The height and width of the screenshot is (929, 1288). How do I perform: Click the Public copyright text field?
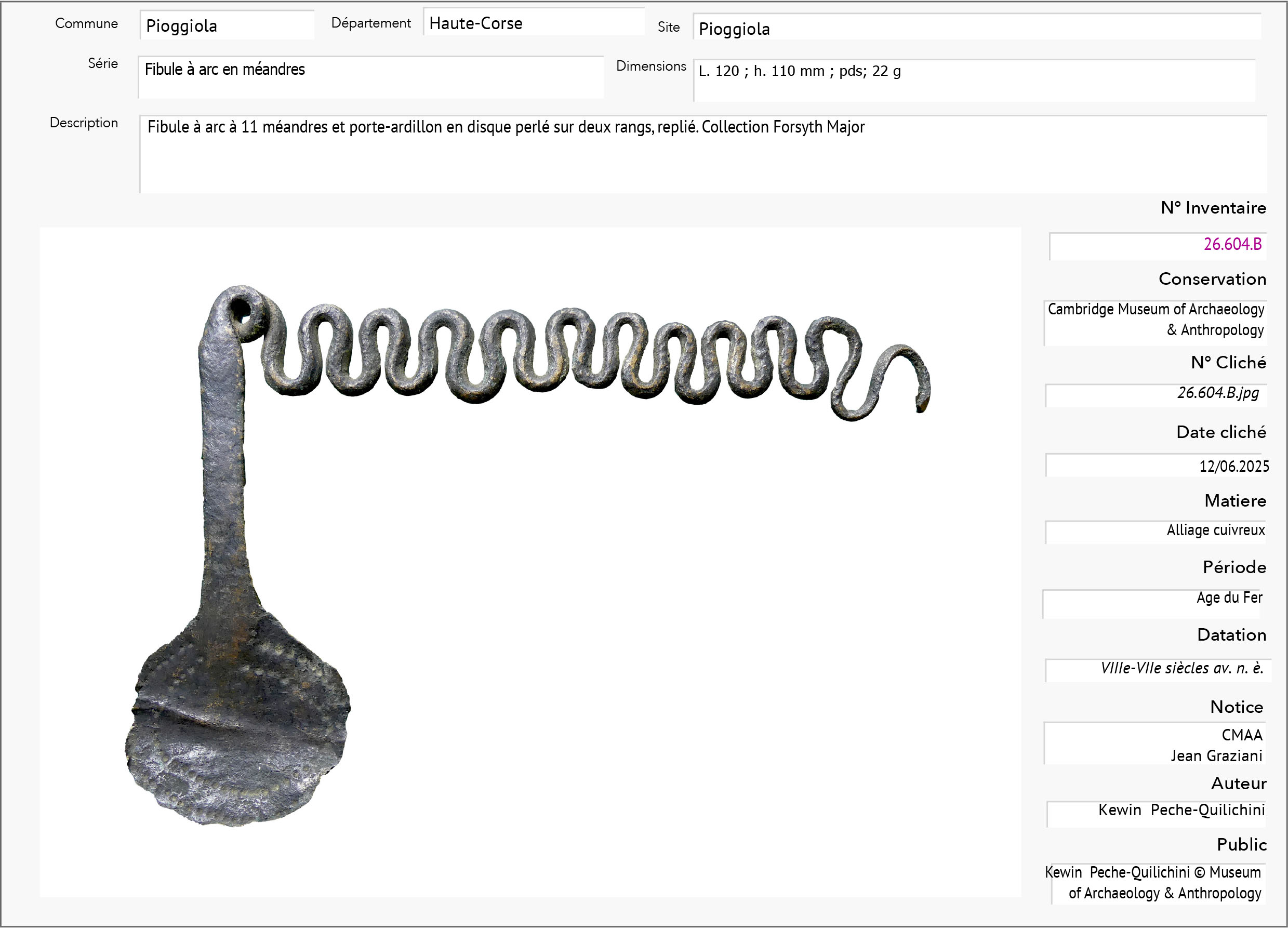(x=1155, y=883)
